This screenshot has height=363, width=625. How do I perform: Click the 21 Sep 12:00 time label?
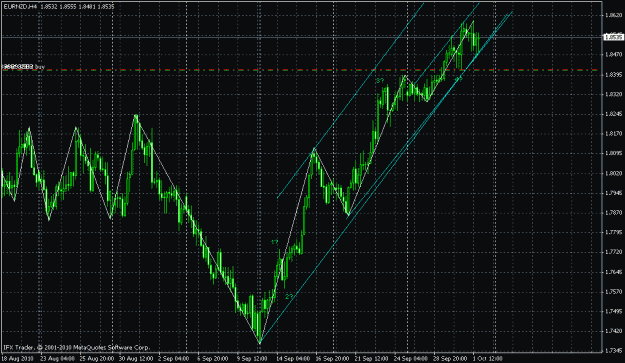371,358
